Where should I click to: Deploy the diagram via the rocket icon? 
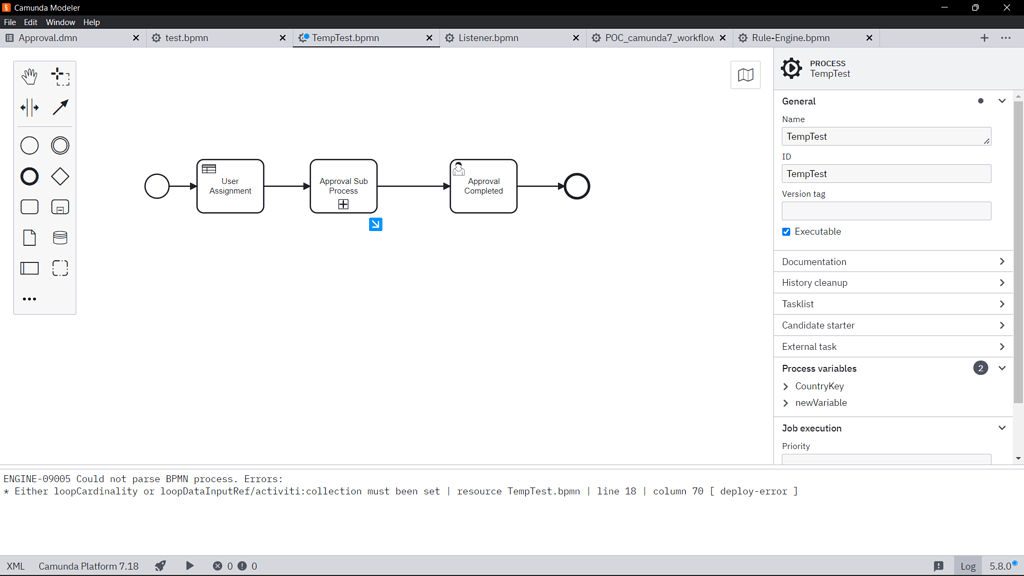[x=160, y=565]
